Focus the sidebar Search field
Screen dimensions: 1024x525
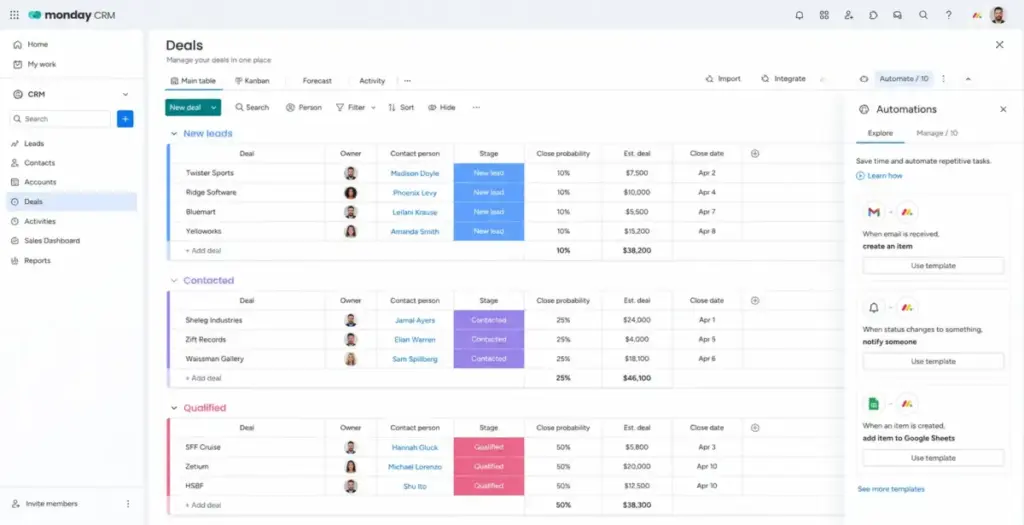[x=59, y=119]
